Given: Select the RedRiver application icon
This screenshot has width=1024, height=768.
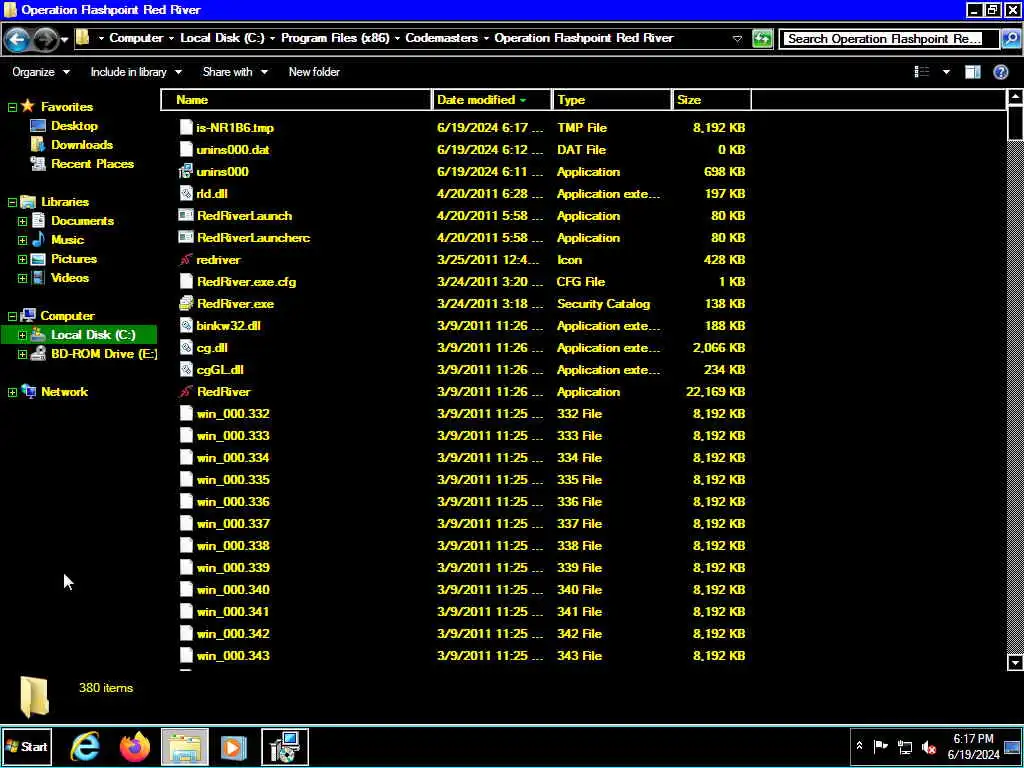Looking at the screenshot, I should (x=186, y=392).
